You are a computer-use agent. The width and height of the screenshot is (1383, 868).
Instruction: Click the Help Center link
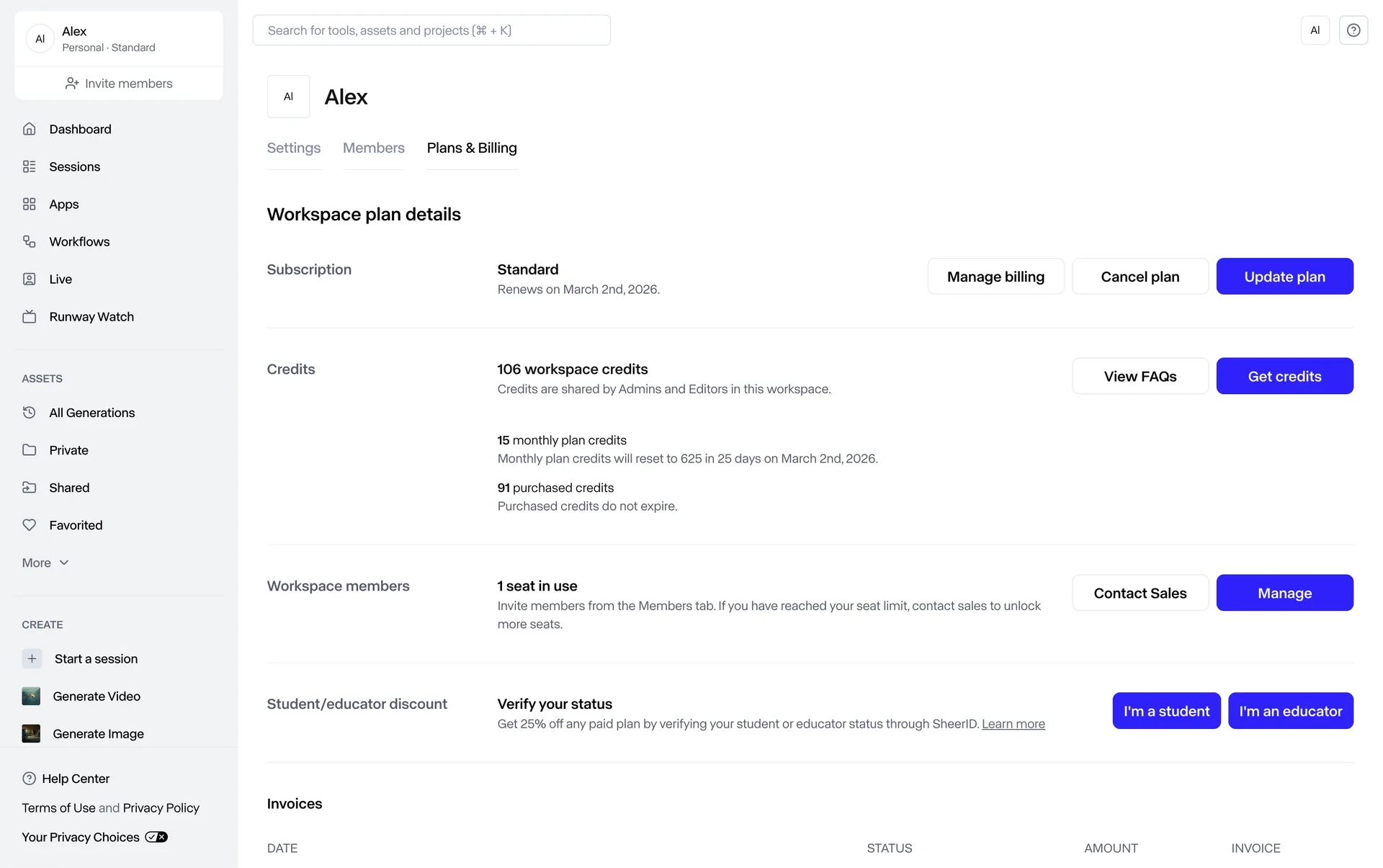(x=76, y=779)
